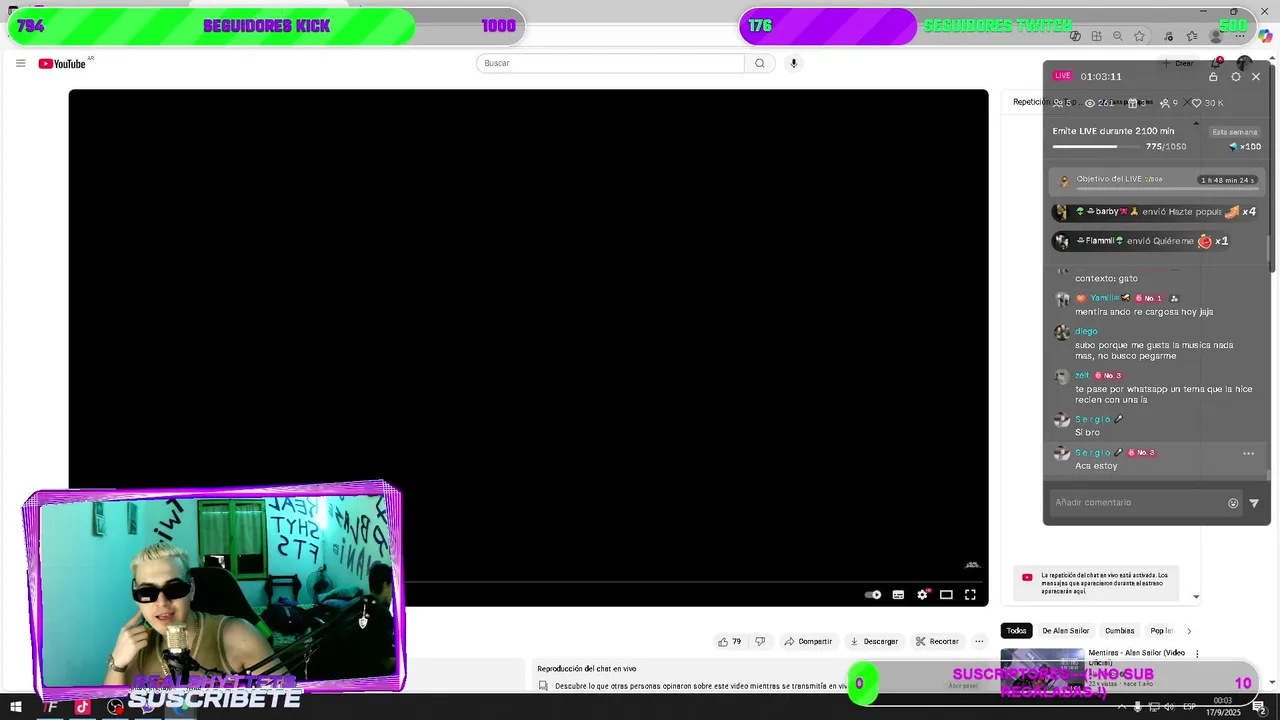Close the LIVE chat overlay panel
The image size is (1280, 720).
click(1256, 76)
